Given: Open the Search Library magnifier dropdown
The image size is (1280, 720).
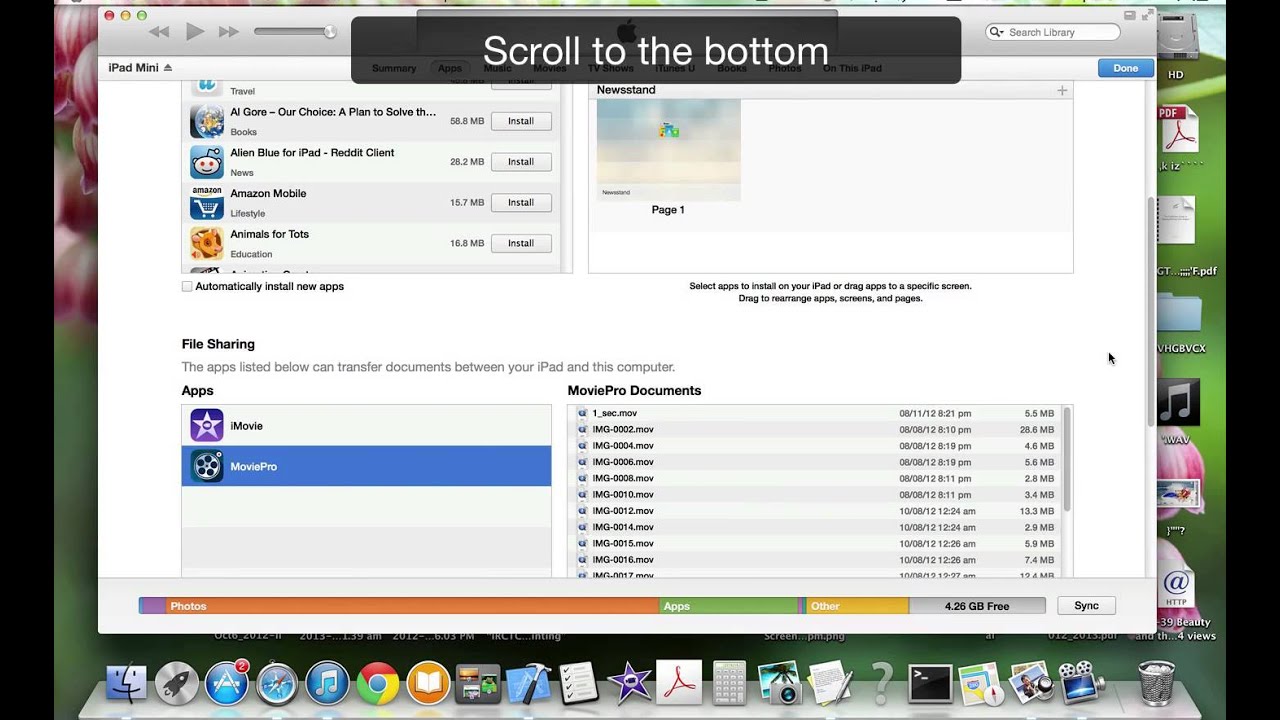Looking at the screenshot, I should click(x=996, y=33).
